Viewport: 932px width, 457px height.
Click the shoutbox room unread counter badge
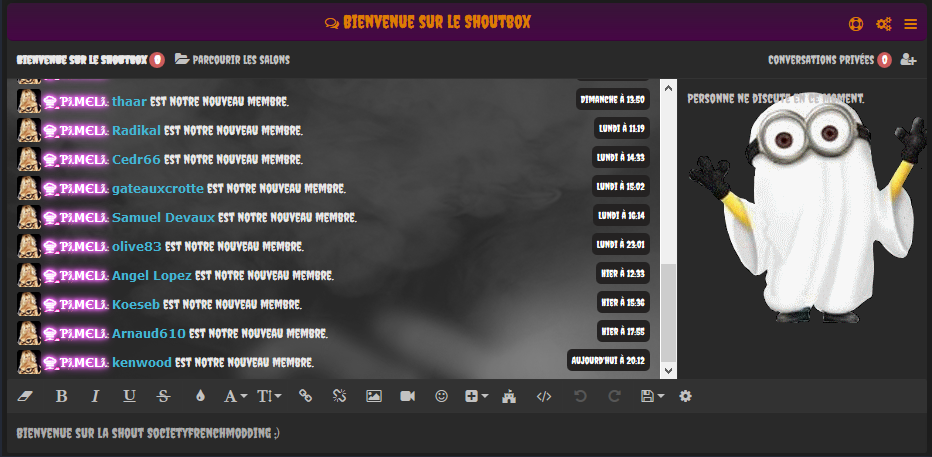[157, 60]
